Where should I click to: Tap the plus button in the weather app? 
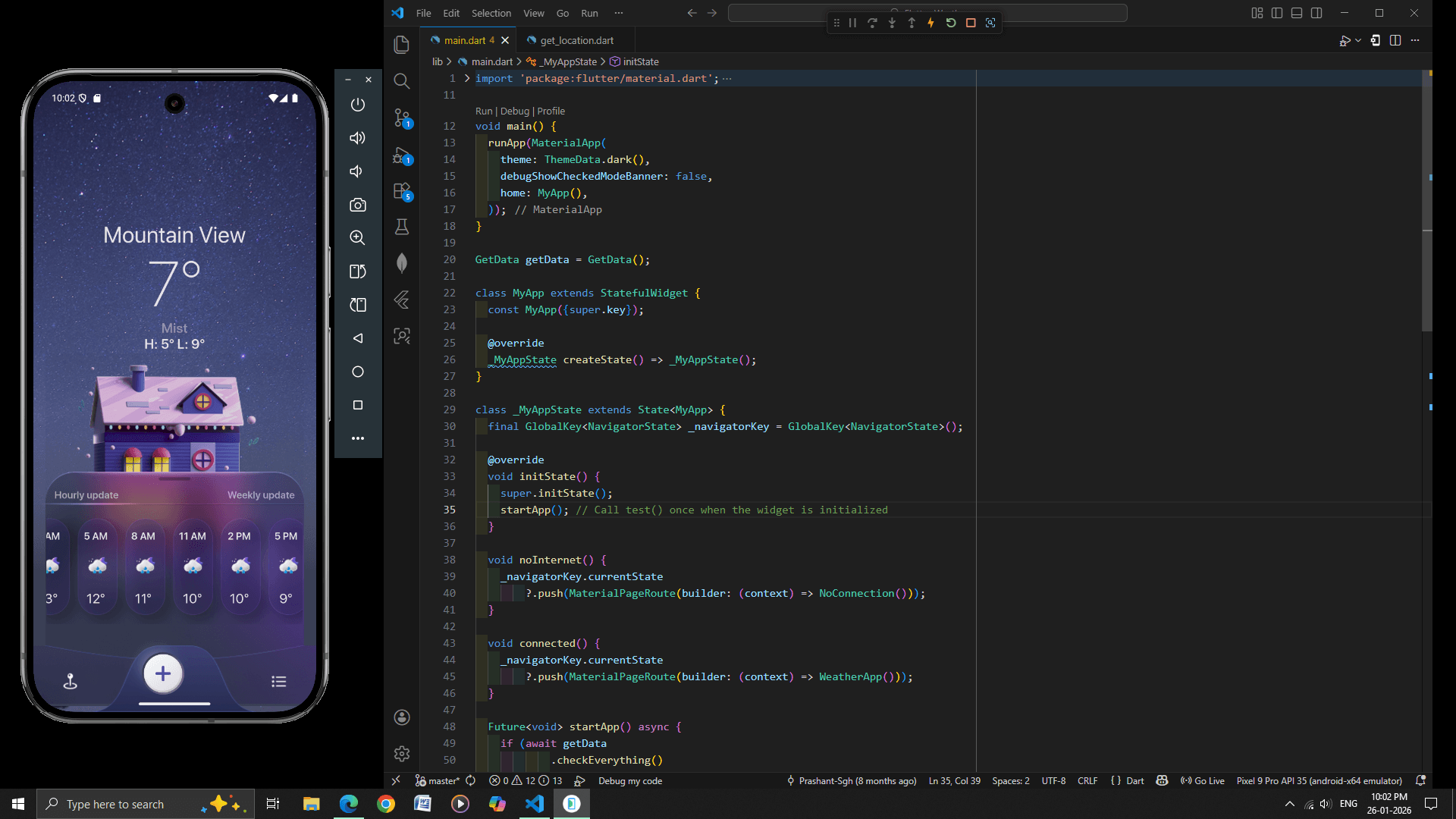(162, 673)
